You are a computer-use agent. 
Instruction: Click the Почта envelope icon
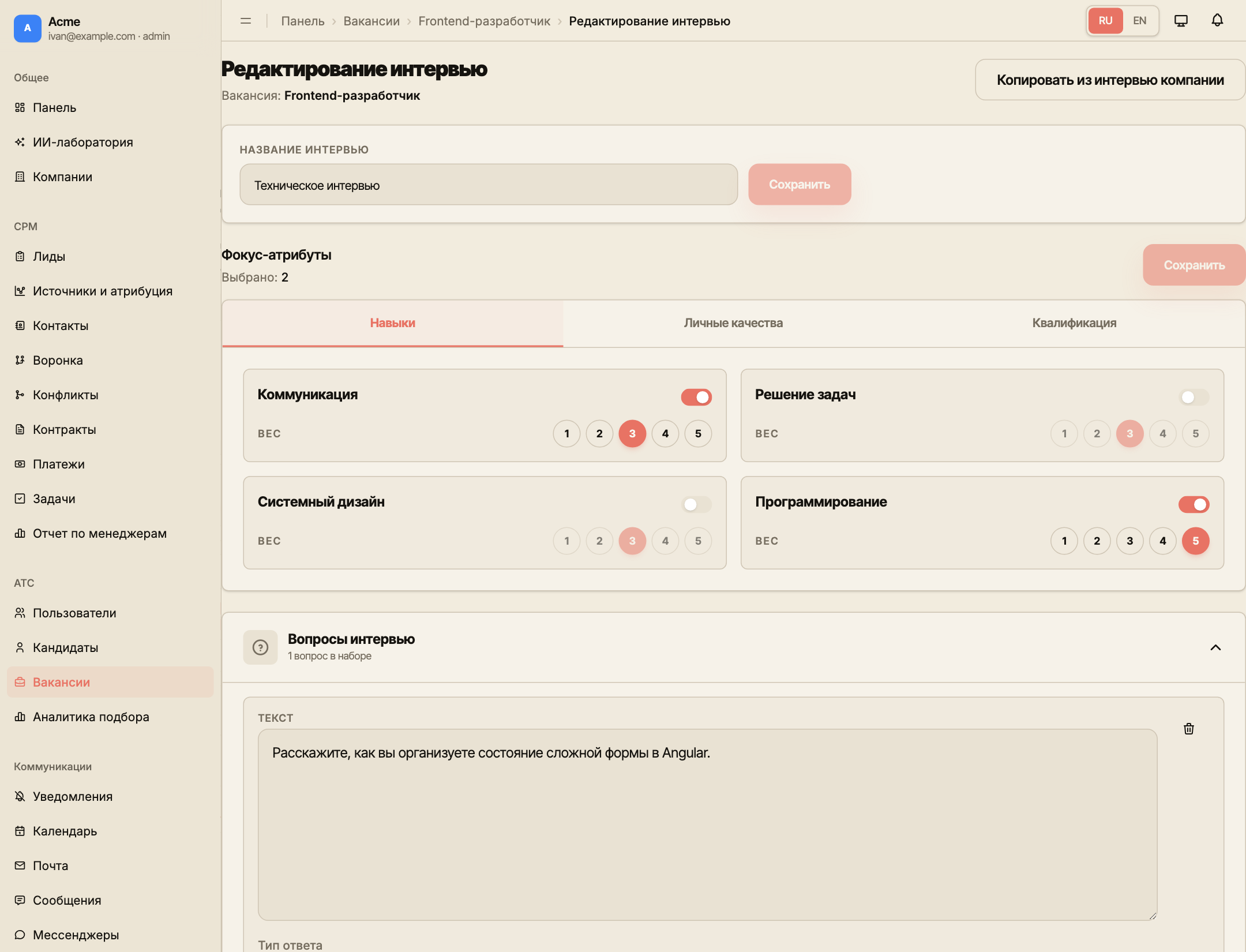coord(20,865)
